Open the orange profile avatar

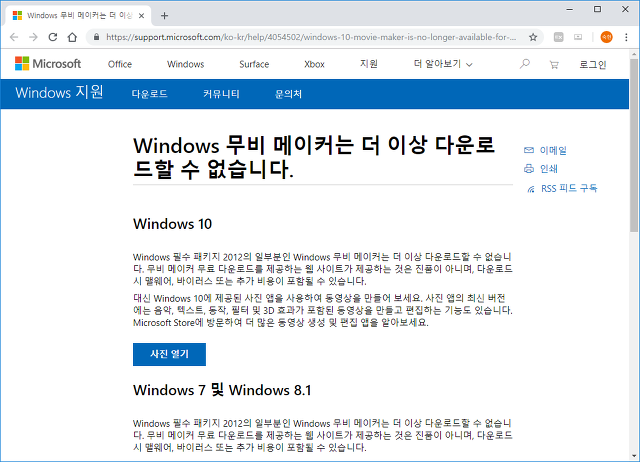pyautogui.click(x=607, y=37)
